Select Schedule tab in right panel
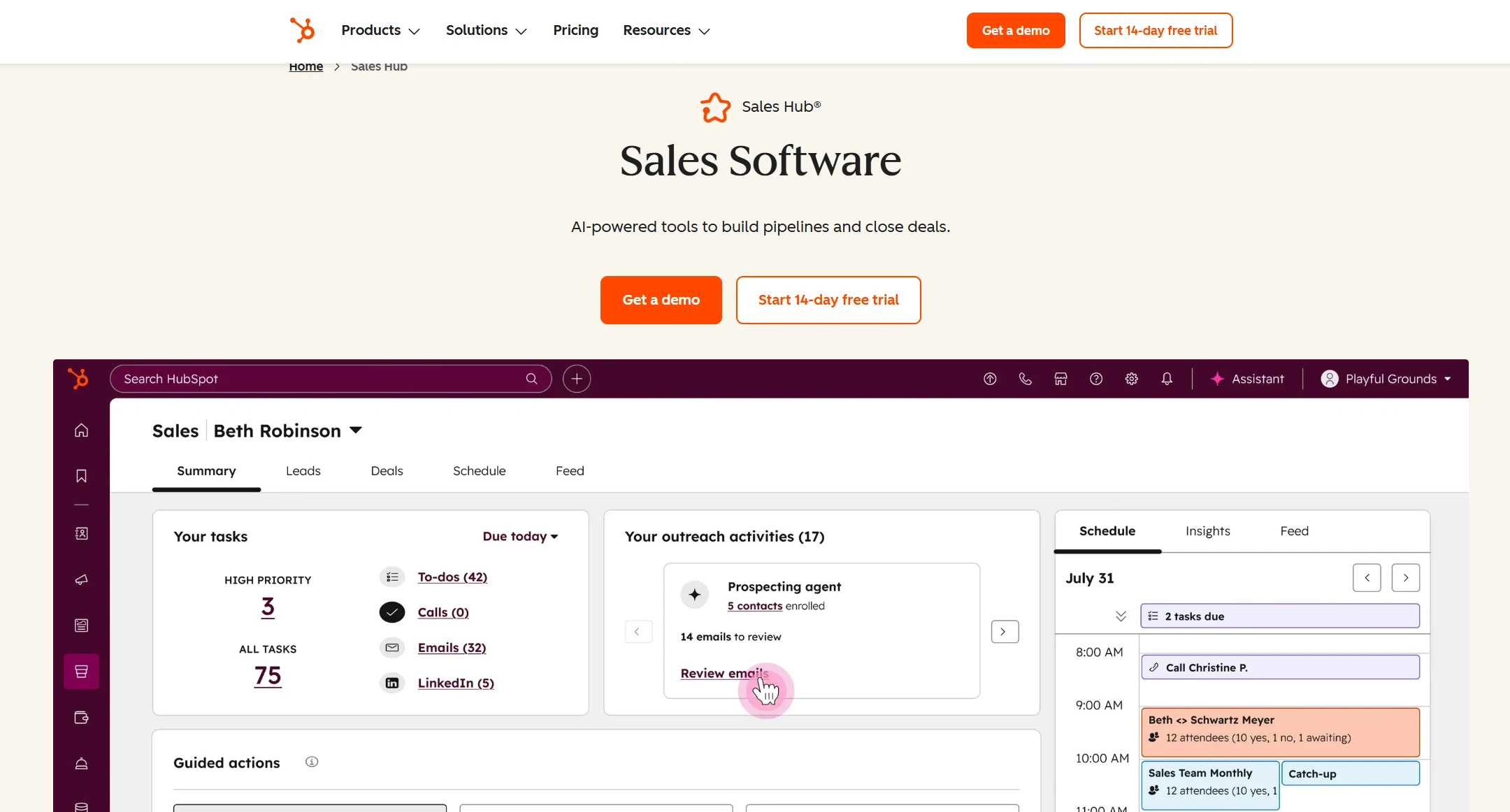1510x812 pixels. pos(1107,531)
